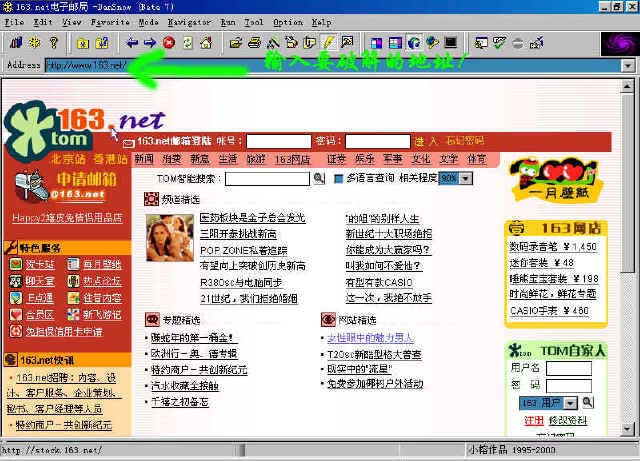Click in the TOM智能搜索 search box
The width and height of the screenshot is (640, 461).
pyautogui.click(x=267, y=178)
